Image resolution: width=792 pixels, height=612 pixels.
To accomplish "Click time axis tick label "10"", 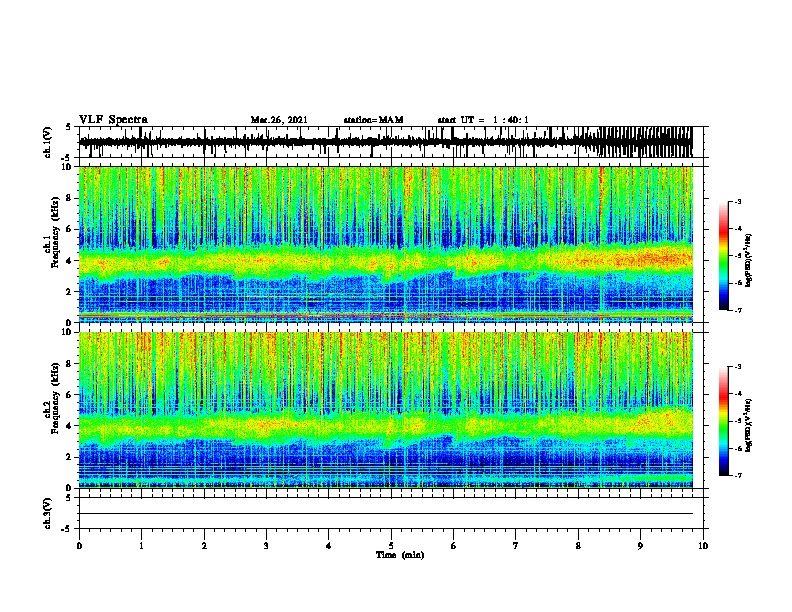I will coord(703,546).
